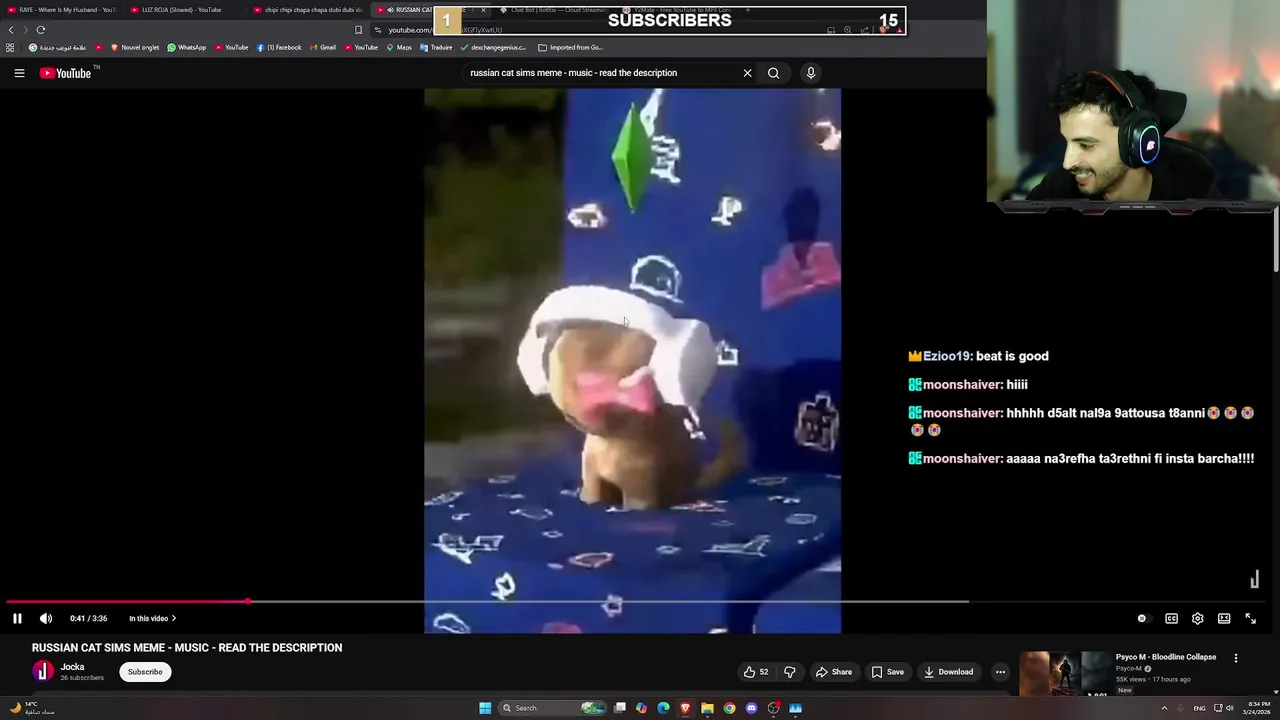Switch to the chipi chipi chapa chapa tab
Viewport: 1280px width, 720px height.
308,10
